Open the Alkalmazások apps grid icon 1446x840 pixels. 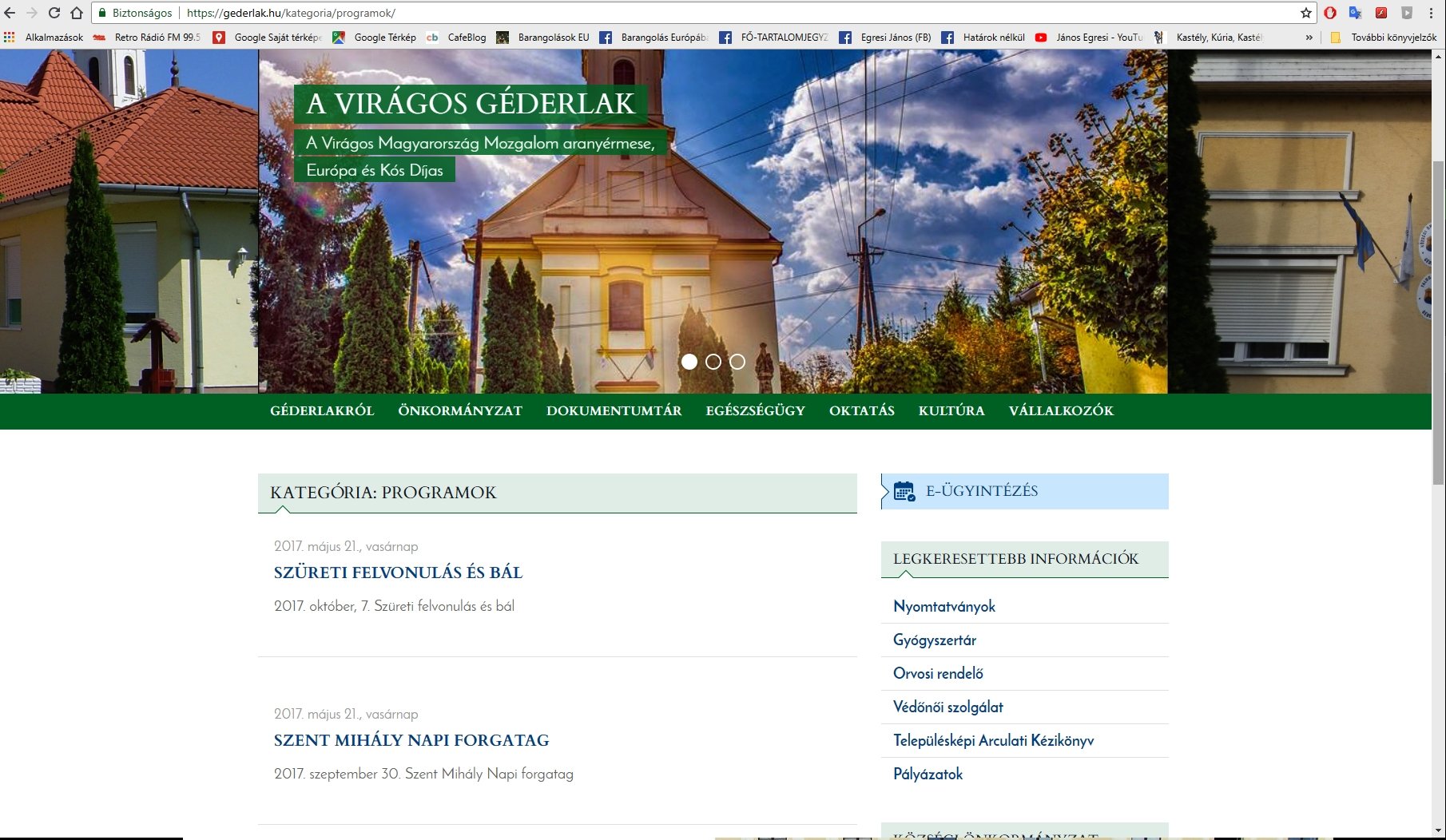click(10, 37)
